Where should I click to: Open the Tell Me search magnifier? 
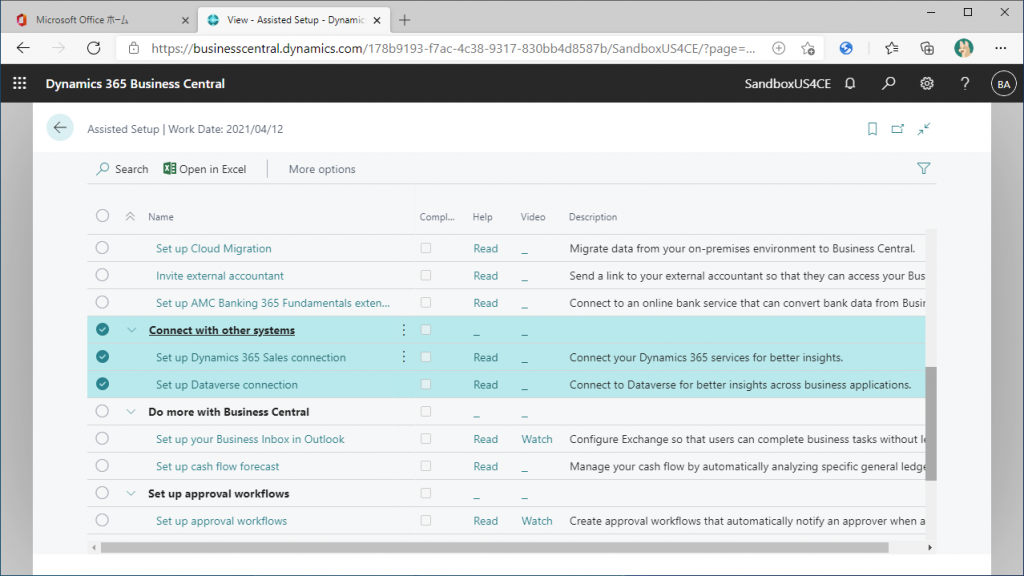[x=888, y=84]
